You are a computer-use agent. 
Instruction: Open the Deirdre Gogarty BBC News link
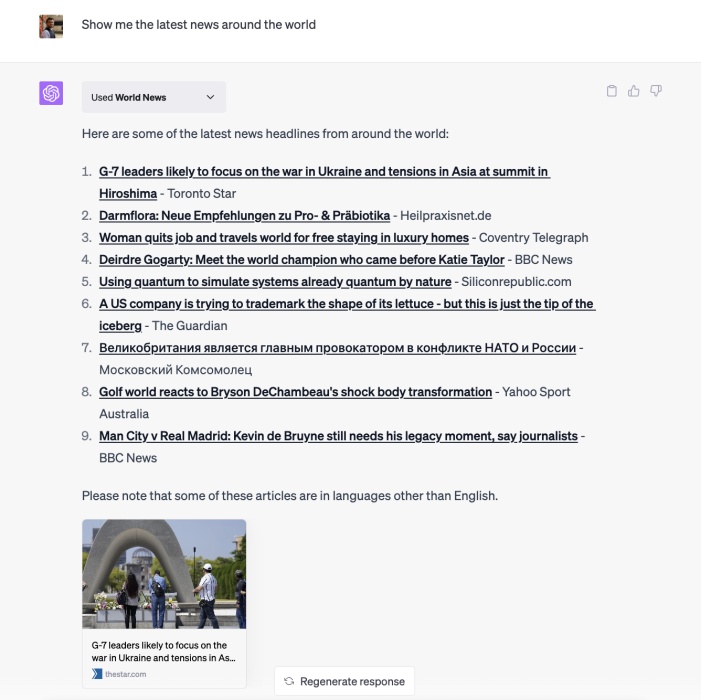click(x=302, y=259)
